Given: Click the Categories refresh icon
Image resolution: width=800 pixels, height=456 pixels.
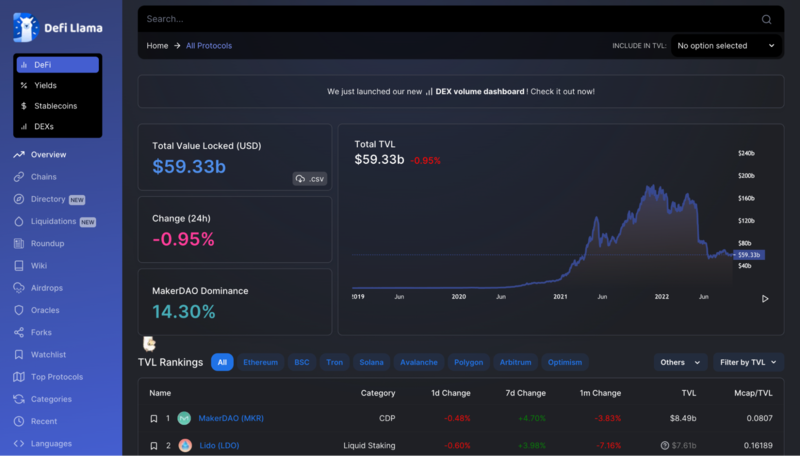Looking at the screenshot, I should point(19,399).
